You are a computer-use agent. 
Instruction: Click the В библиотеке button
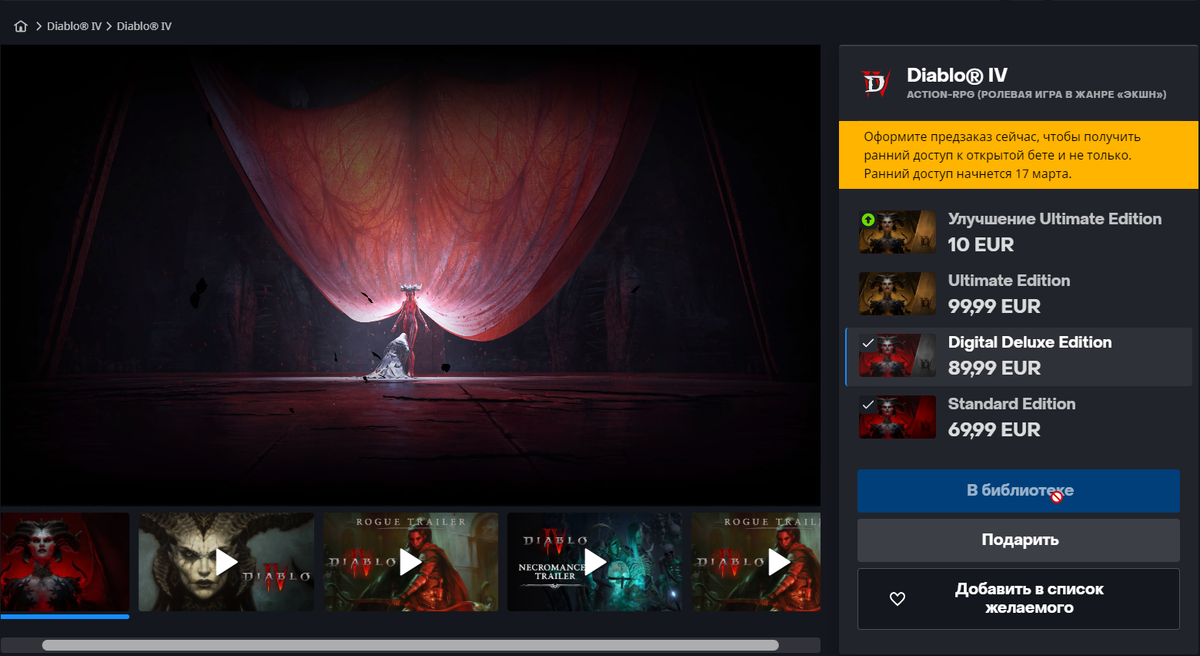(x=1019, y=491)
